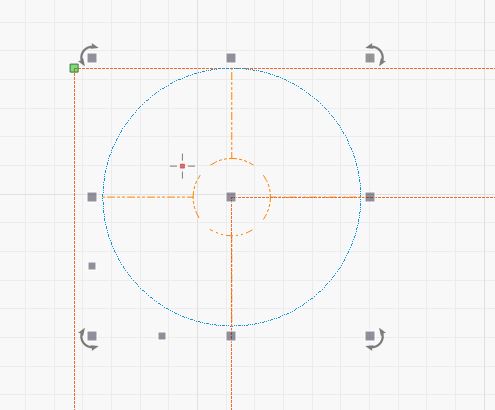Select the top-middle resize handle
This screenshot has height=410, width=495.
point(231,58)
